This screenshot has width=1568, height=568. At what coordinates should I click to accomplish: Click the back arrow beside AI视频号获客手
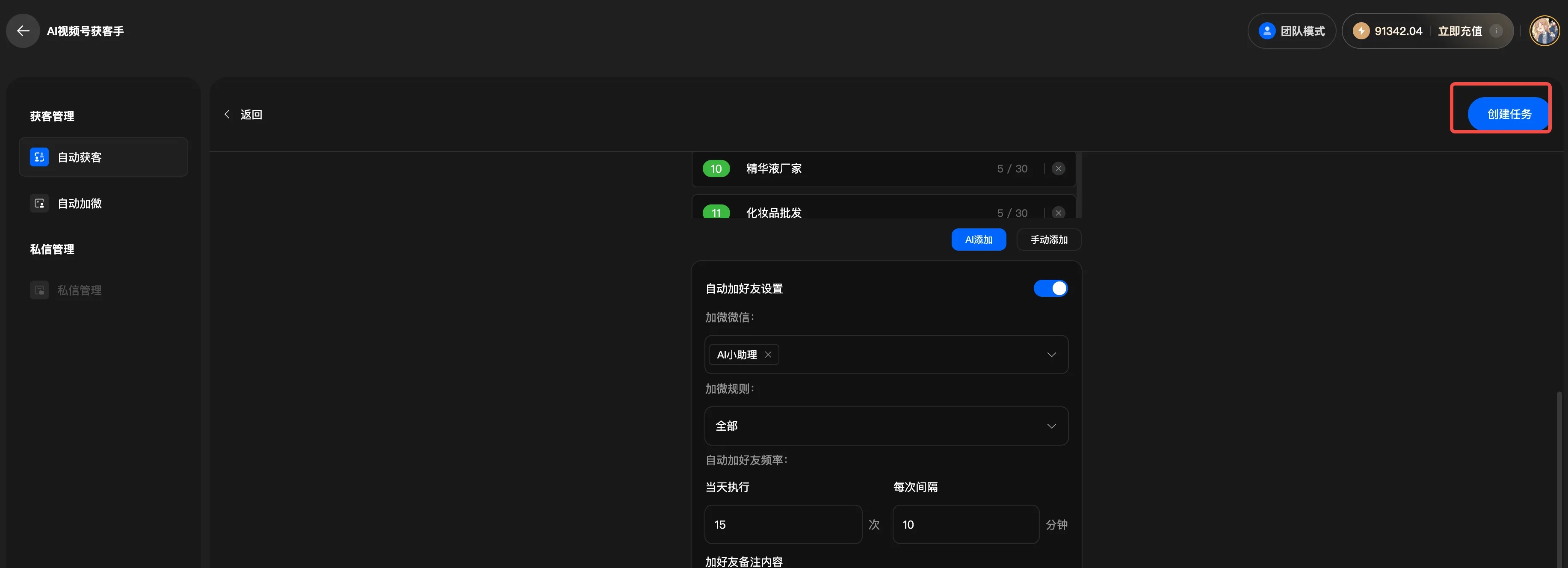(23, 30)
